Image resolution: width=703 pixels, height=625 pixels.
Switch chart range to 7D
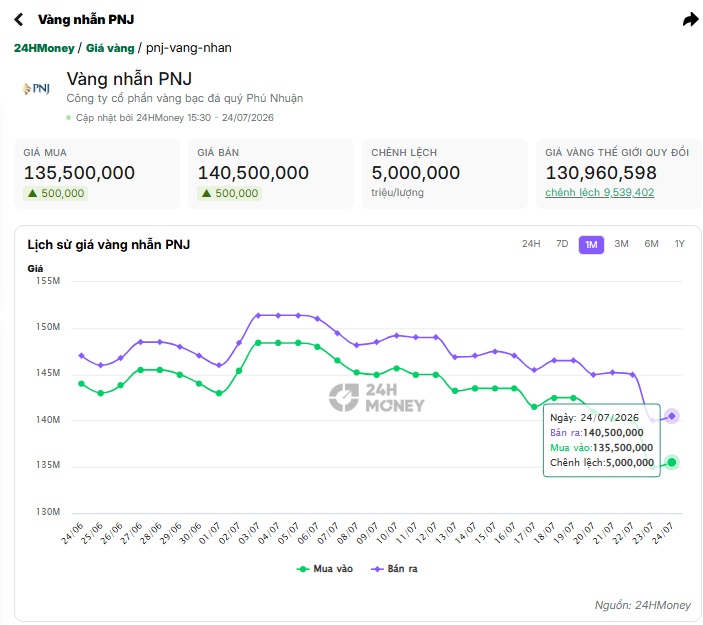(562, 244)
